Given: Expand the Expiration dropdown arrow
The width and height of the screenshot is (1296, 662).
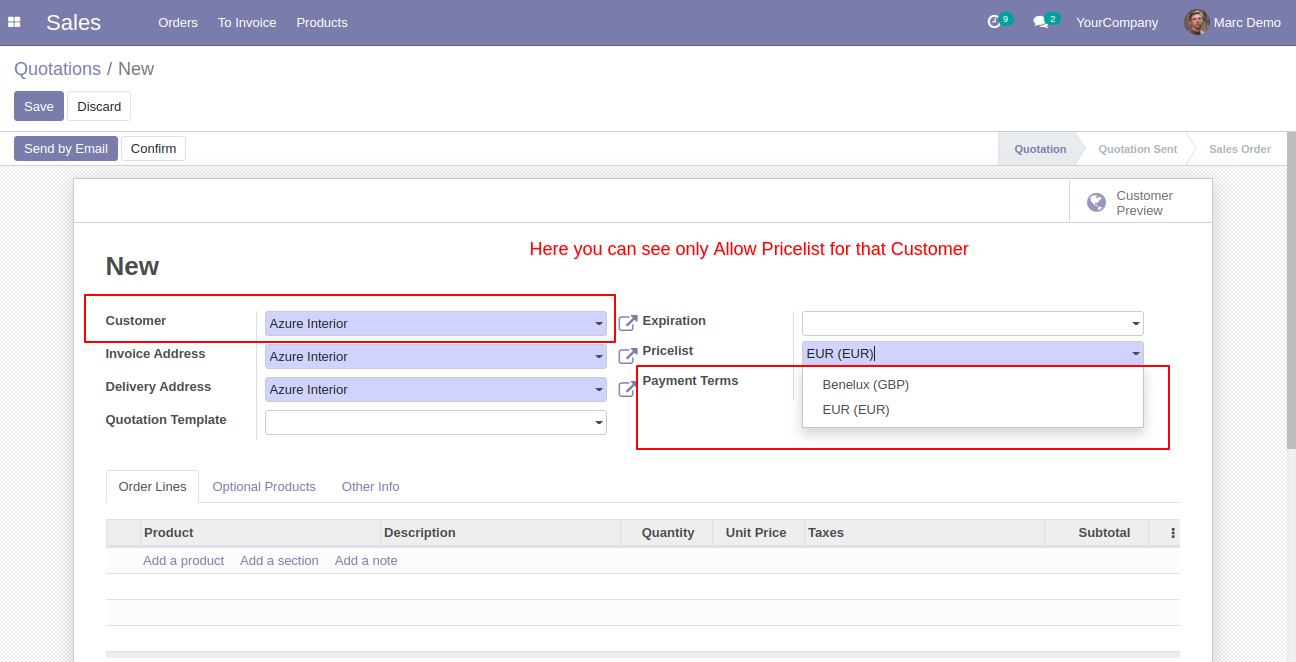Looking at the screenshot, I should pyautogui.click(x=1135, y=324).
